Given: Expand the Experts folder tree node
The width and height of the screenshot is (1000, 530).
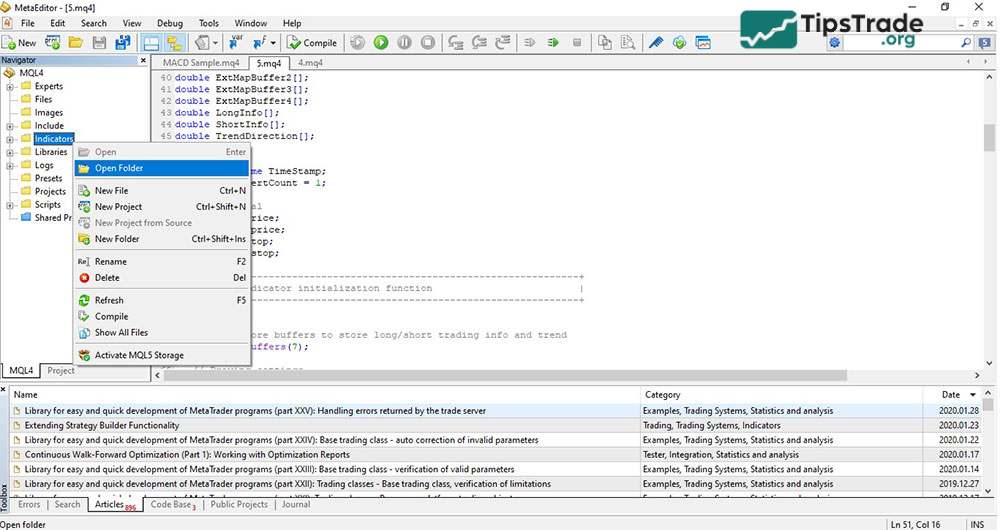Looking at the screenshot, I should click(10, 87).
